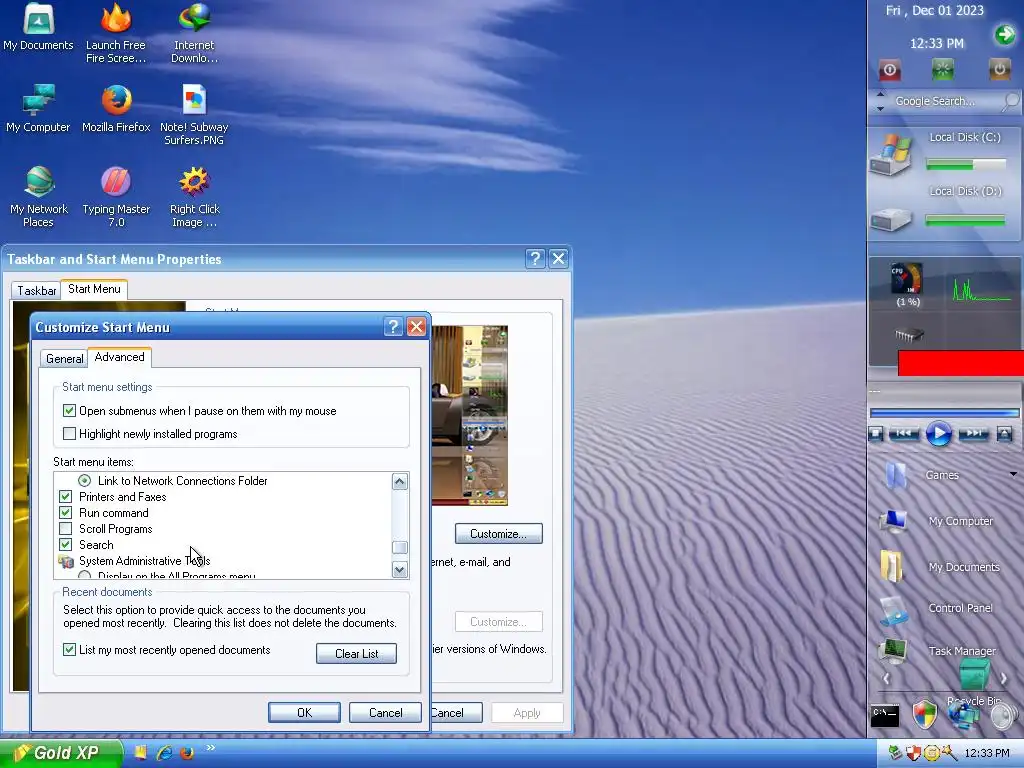Click the CPU meter gauge icon
Image resolution: width=1024 pixels, height=768 pixels.
907,279
